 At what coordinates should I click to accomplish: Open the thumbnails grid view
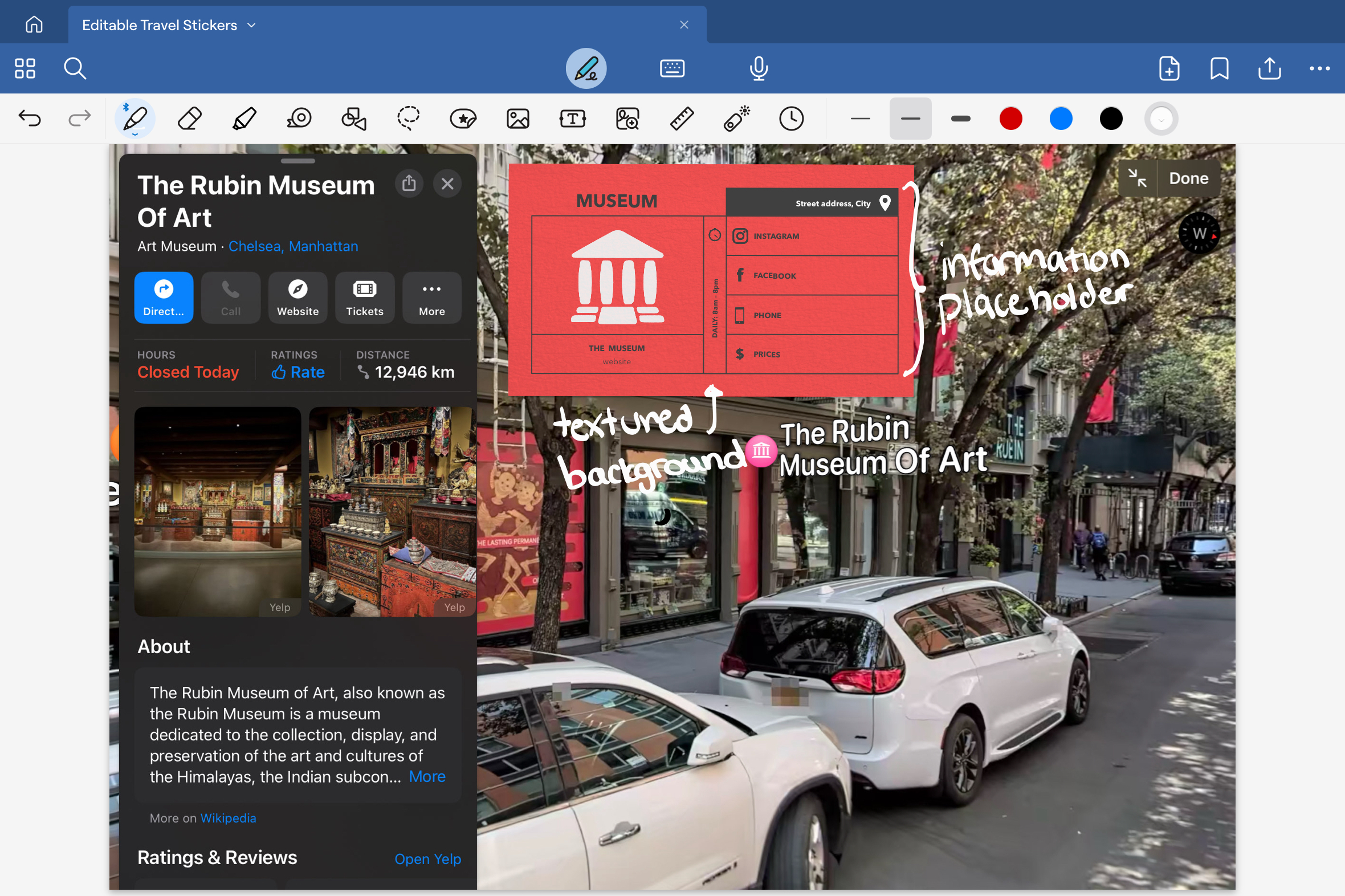tap(25, 68)
